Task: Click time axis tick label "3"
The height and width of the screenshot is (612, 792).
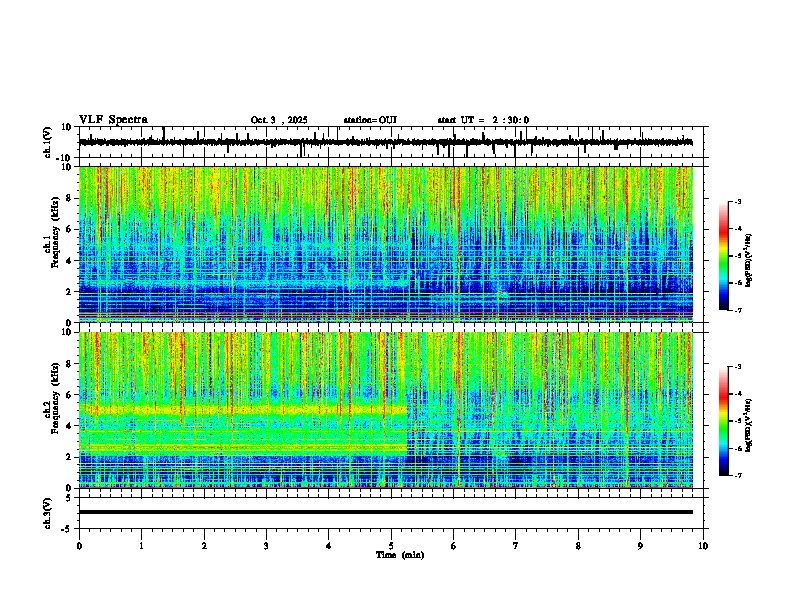Action: 266,546
